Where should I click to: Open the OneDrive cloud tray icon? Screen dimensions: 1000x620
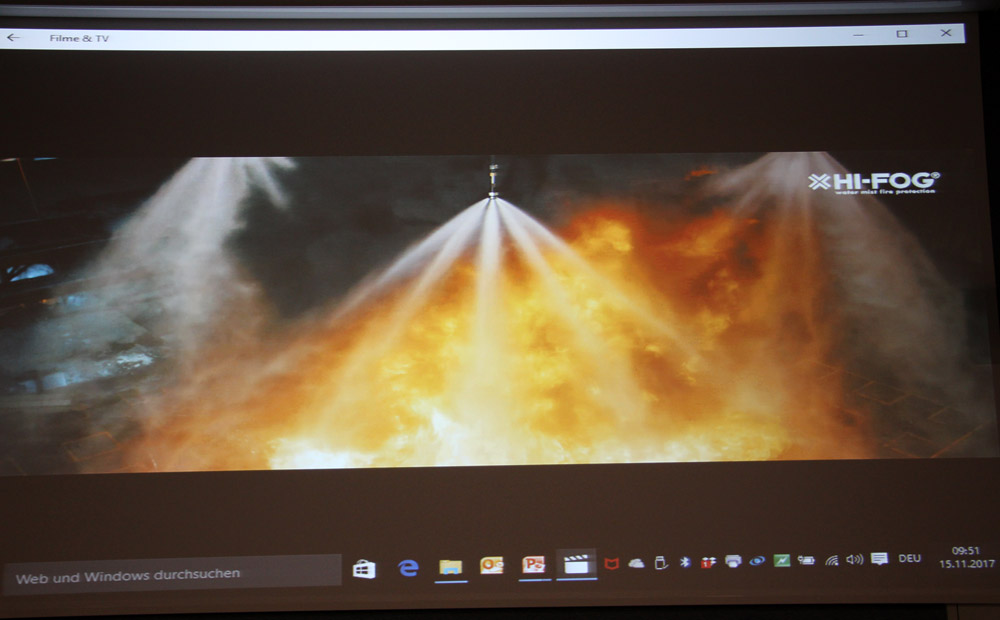pos(636,563)
